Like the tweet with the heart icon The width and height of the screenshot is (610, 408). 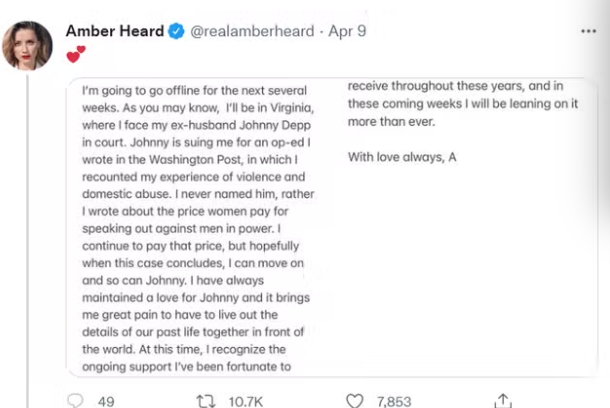354,400
